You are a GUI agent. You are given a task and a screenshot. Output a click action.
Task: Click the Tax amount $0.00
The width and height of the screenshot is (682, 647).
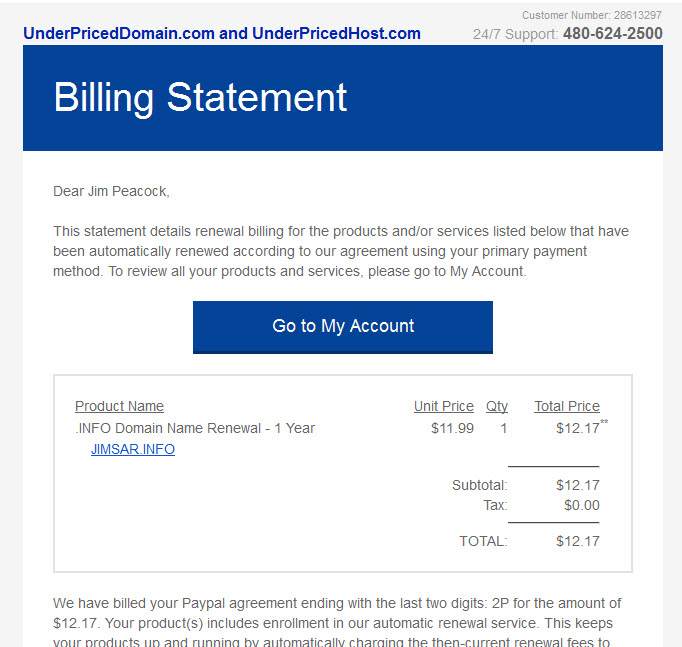click(582, 505)
